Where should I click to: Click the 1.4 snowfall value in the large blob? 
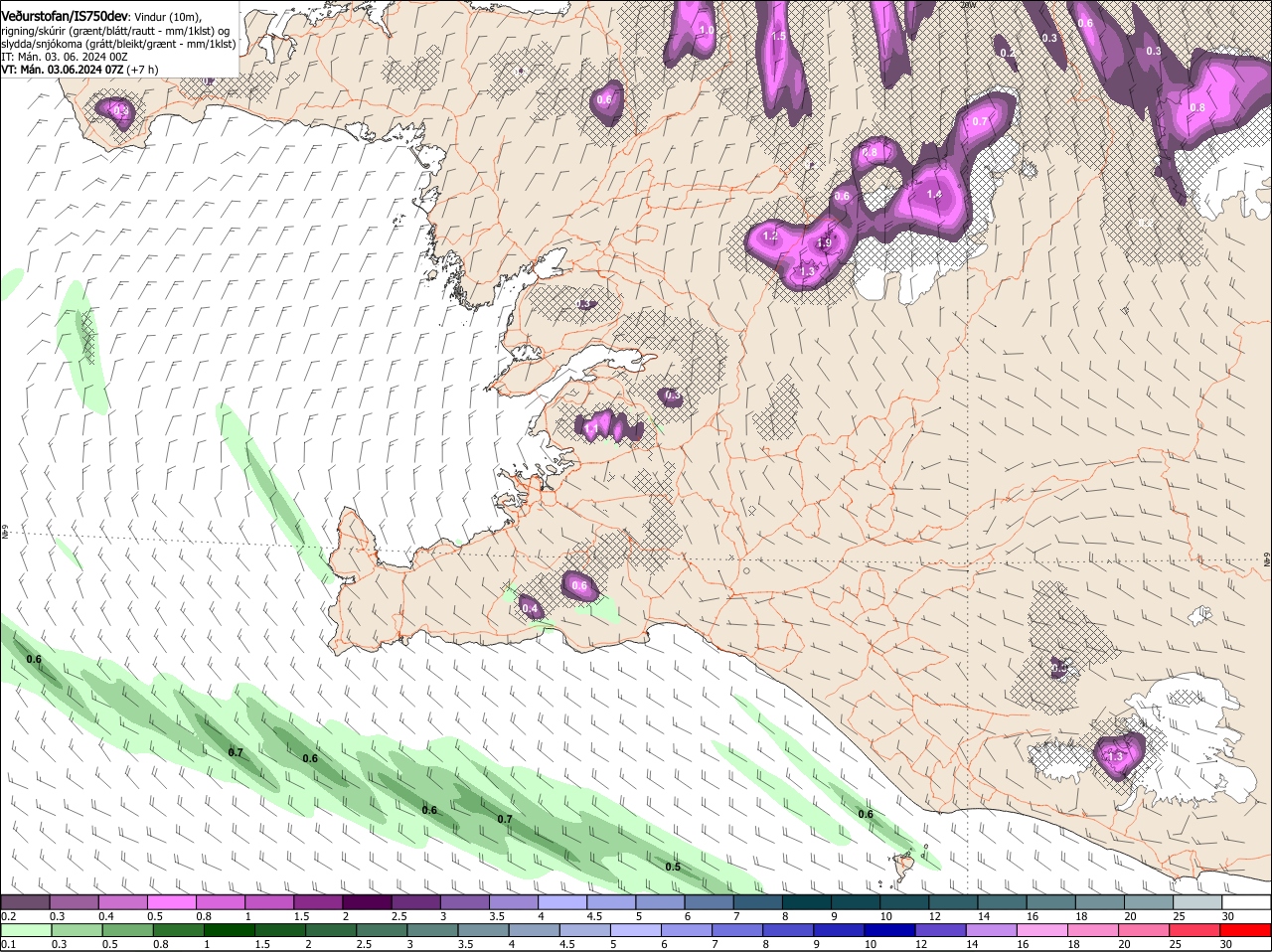(x=934, y=195)
